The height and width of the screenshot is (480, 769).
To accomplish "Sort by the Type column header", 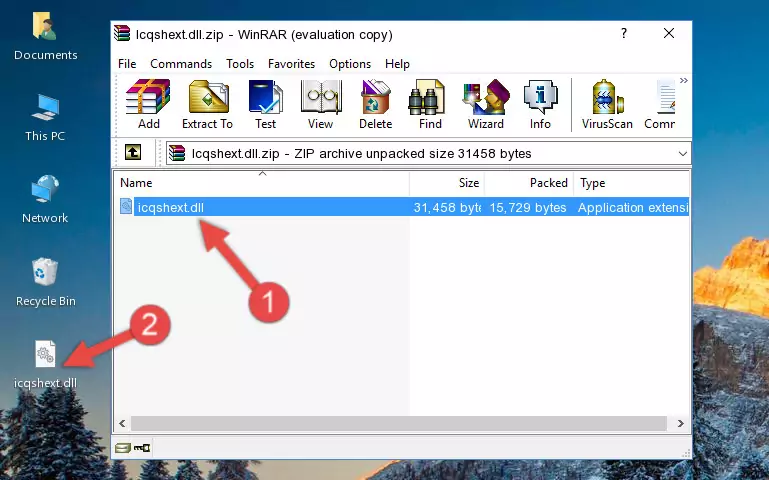I will 632,183.
